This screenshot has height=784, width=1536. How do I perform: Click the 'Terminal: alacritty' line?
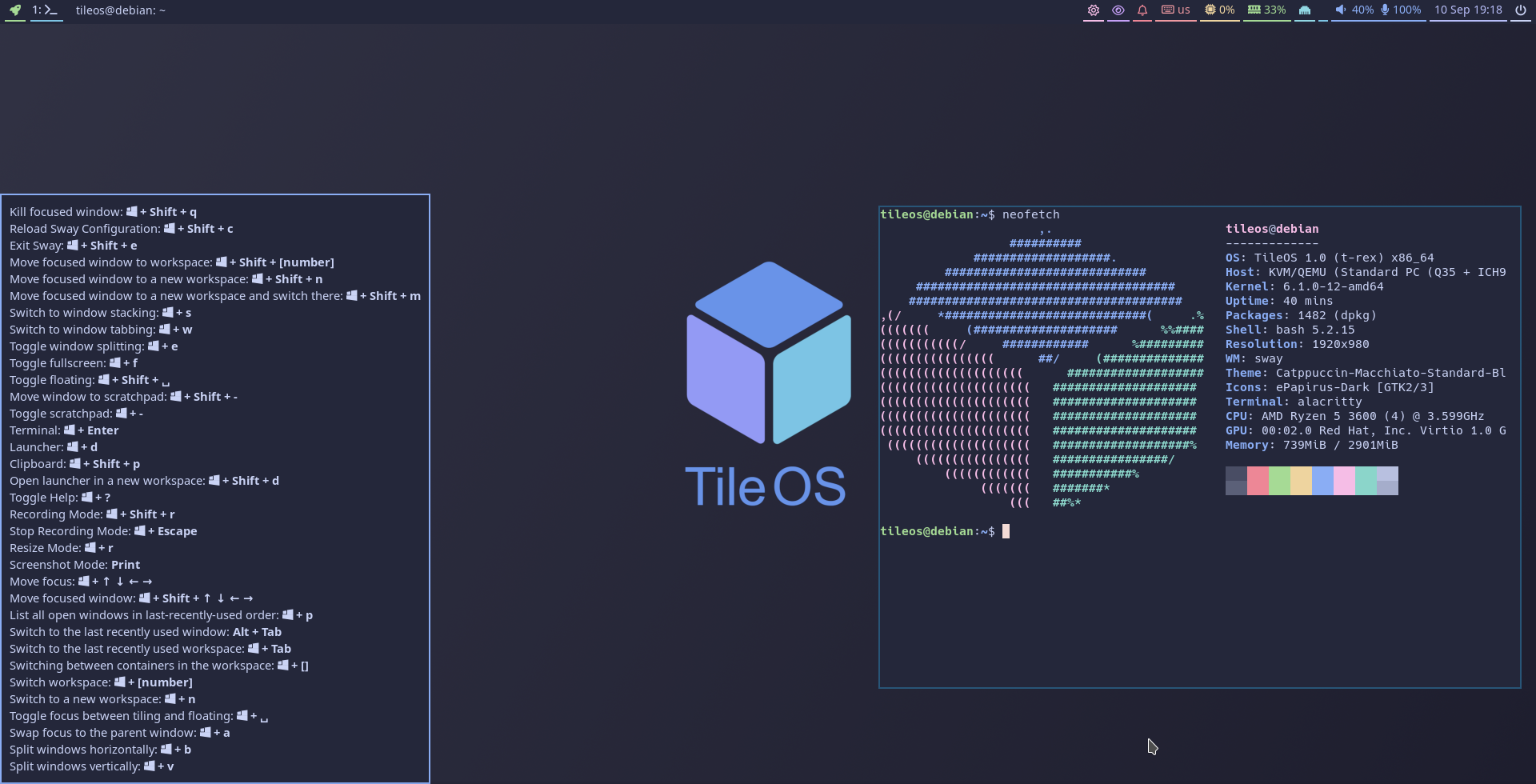coord(1294,402)
